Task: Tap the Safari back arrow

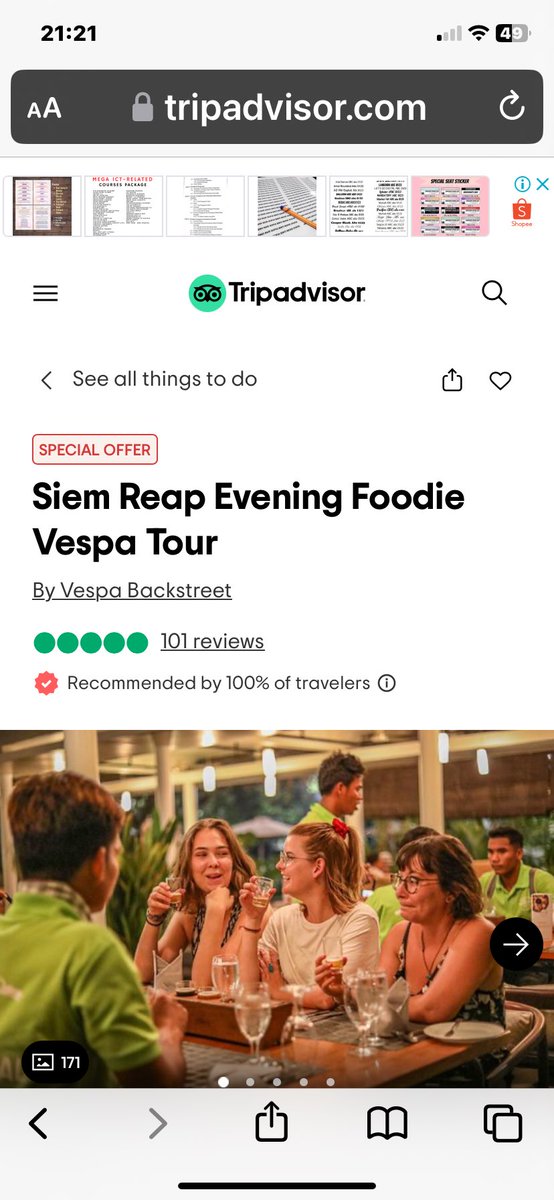Action: click(38, 1124)
